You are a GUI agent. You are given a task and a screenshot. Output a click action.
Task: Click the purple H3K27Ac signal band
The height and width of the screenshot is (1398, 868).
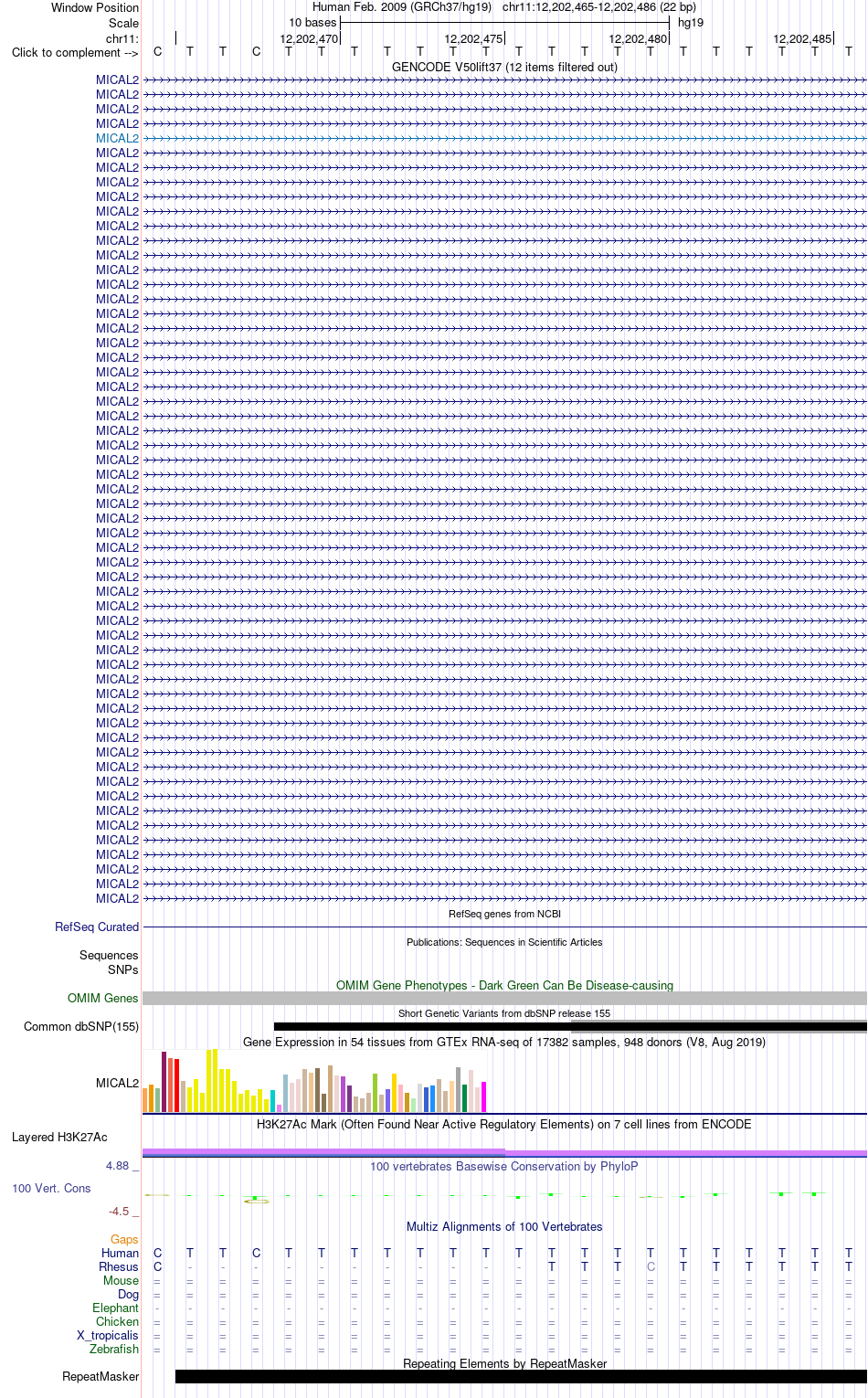point(504,1152)
